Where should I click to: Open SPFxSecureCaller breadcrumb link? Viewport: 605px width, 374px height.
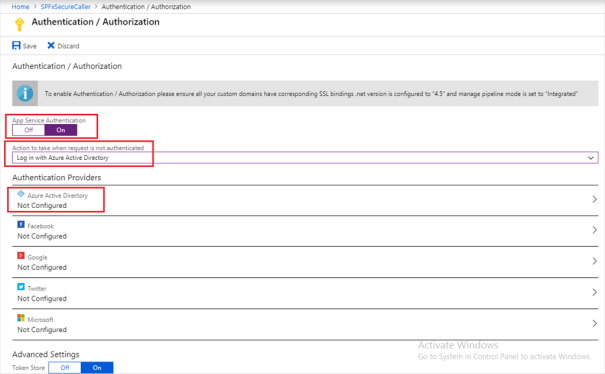click(66, 7)
